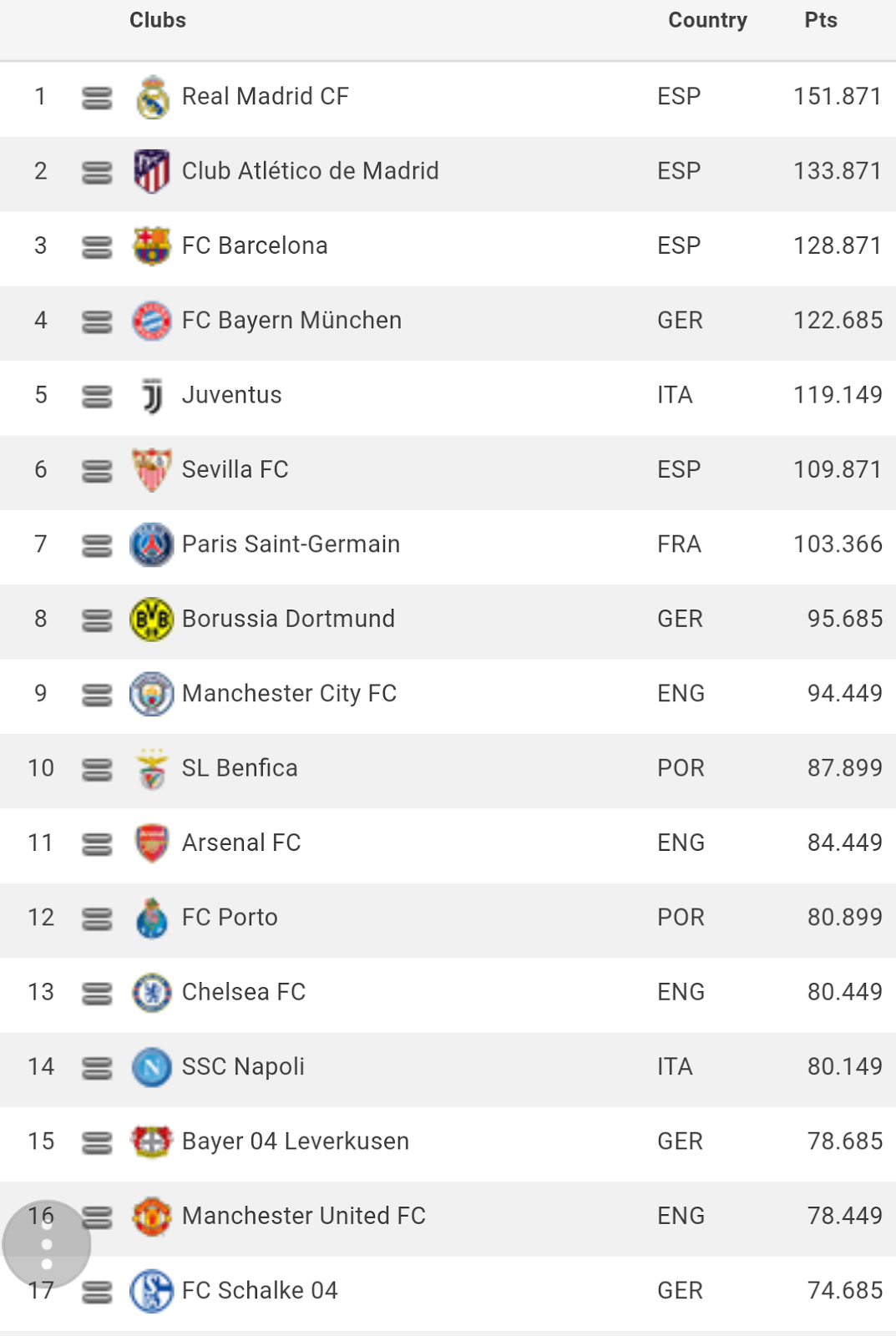
Task: Open Bayer 04 Leverkusen club page
Action: tap(296, 1141)
